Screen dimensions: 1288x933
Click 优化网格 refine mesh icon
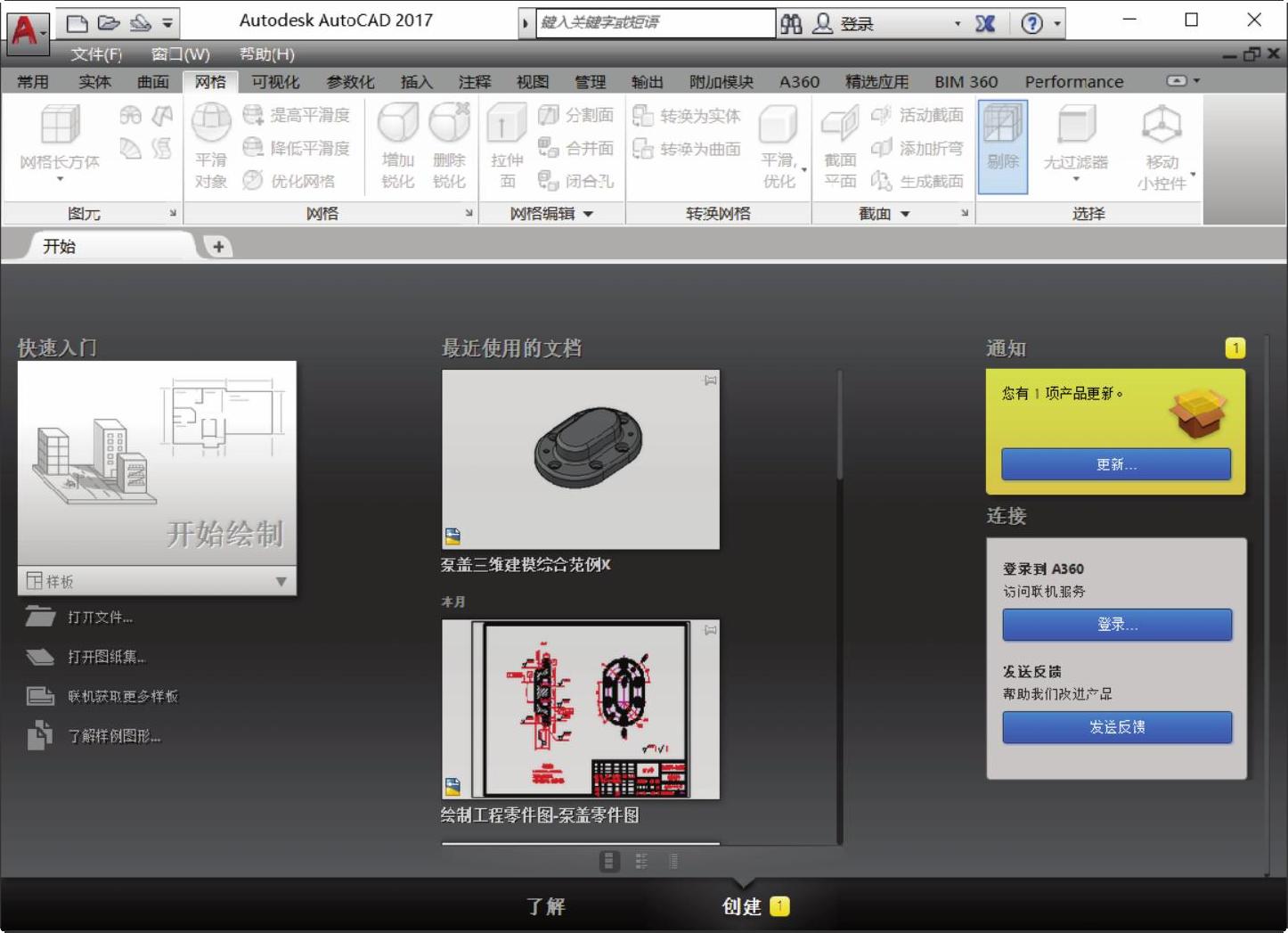click(253, 180)
